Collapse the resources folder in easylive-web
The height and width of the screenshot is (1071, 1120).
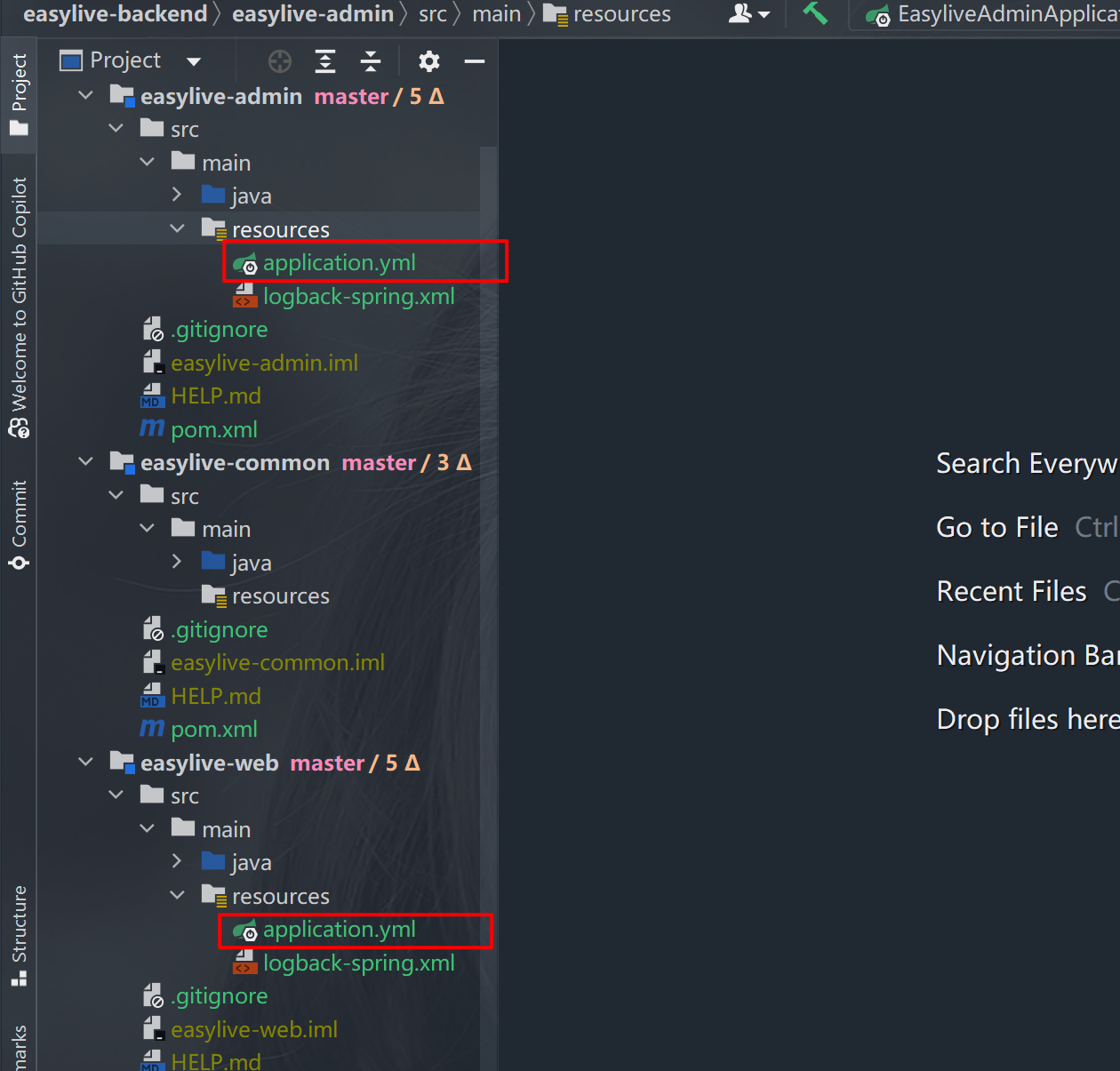tap(177, 895)
